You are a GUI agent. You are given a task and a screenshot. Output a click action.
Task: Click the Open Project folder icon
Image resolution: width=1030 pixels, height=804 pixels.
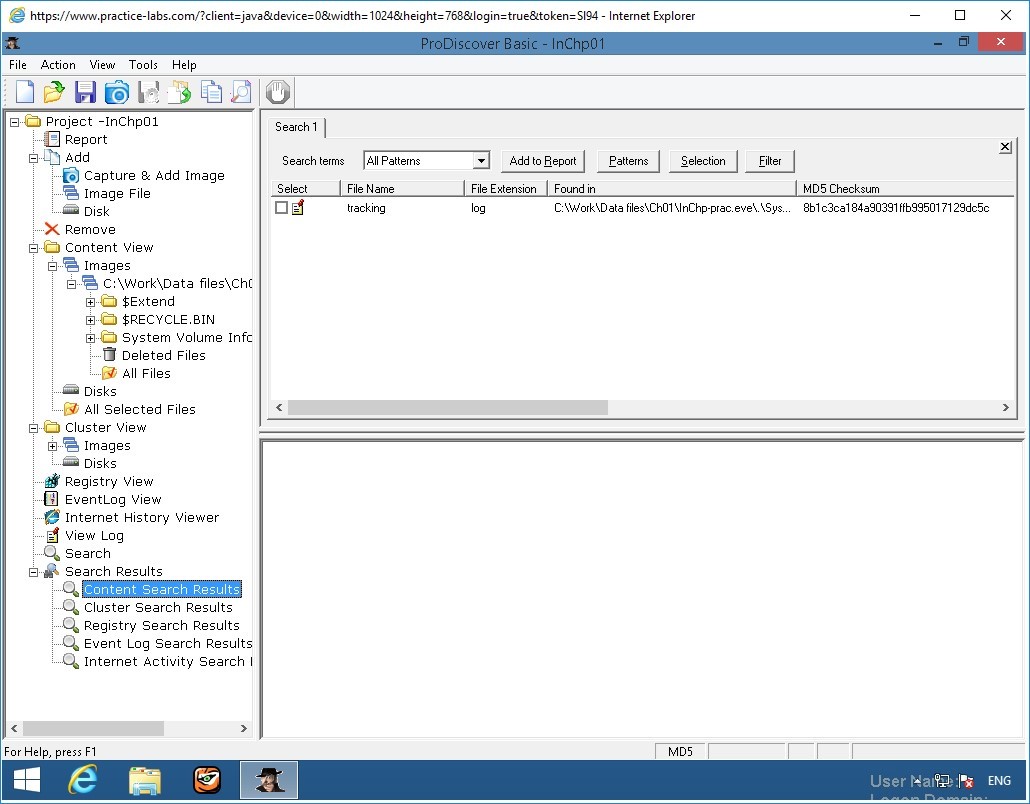54,92
